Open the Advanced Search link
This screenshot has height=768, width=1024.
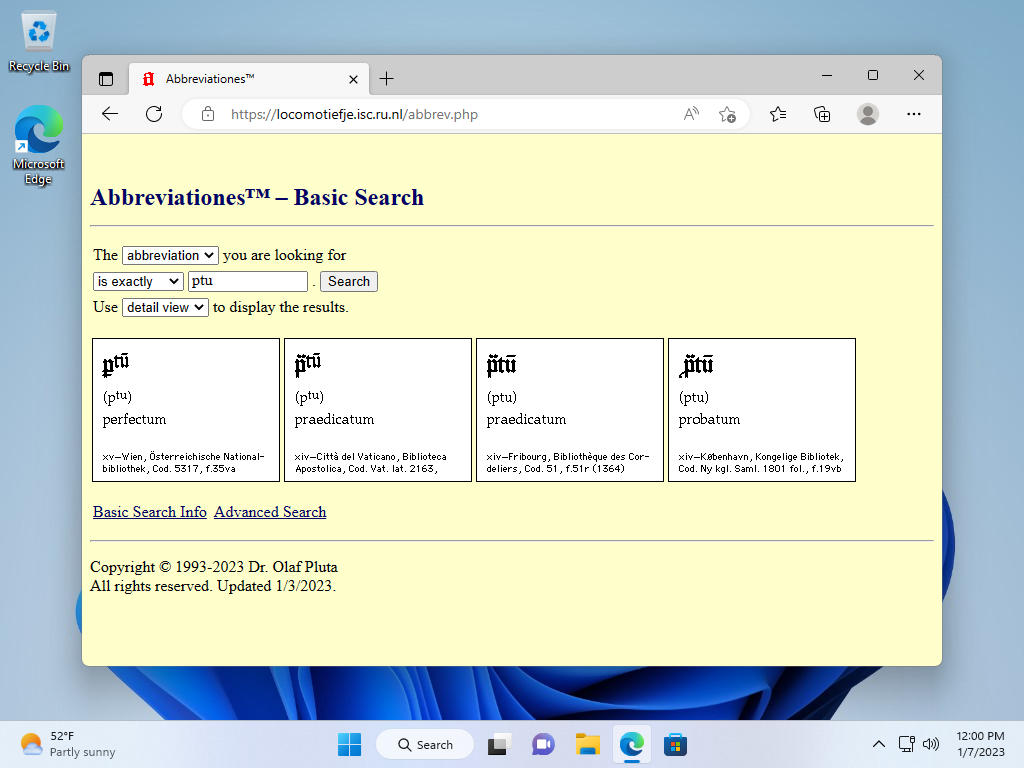[269, 512]
